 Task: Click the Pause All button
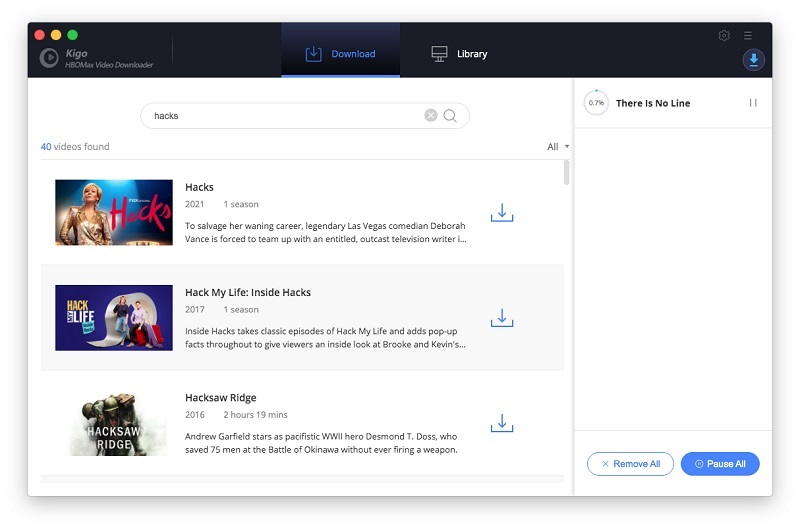[720, 464]
